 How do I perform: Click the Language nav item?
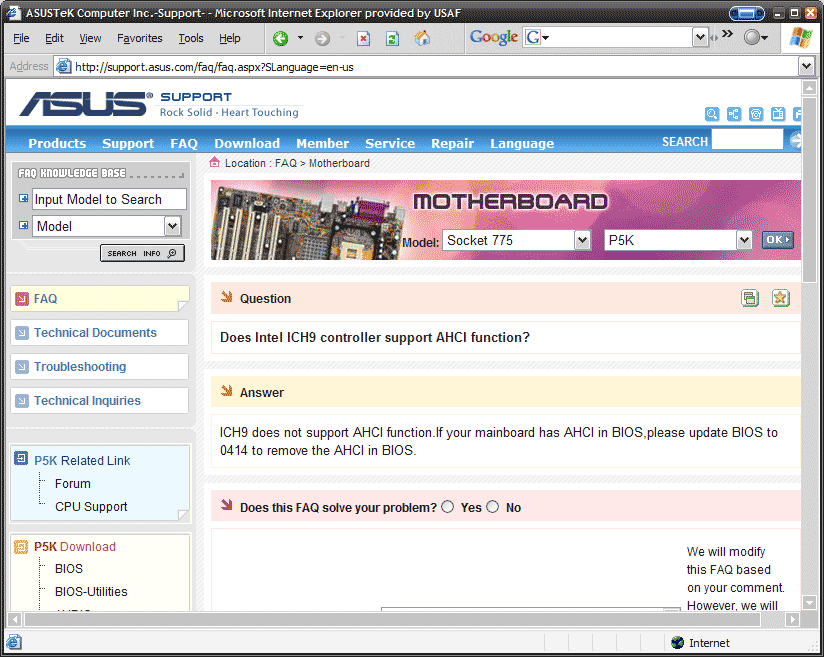click(x=522, y=143)
